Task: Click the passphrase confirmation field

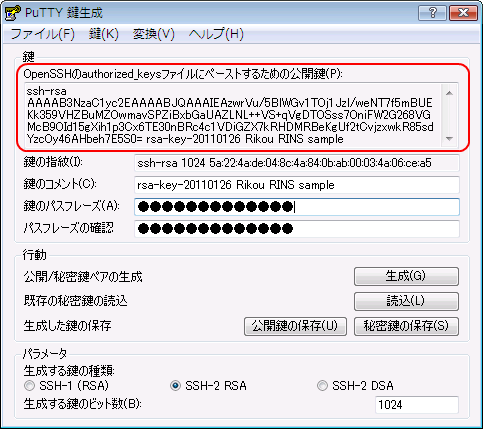Action: [297, 229]
